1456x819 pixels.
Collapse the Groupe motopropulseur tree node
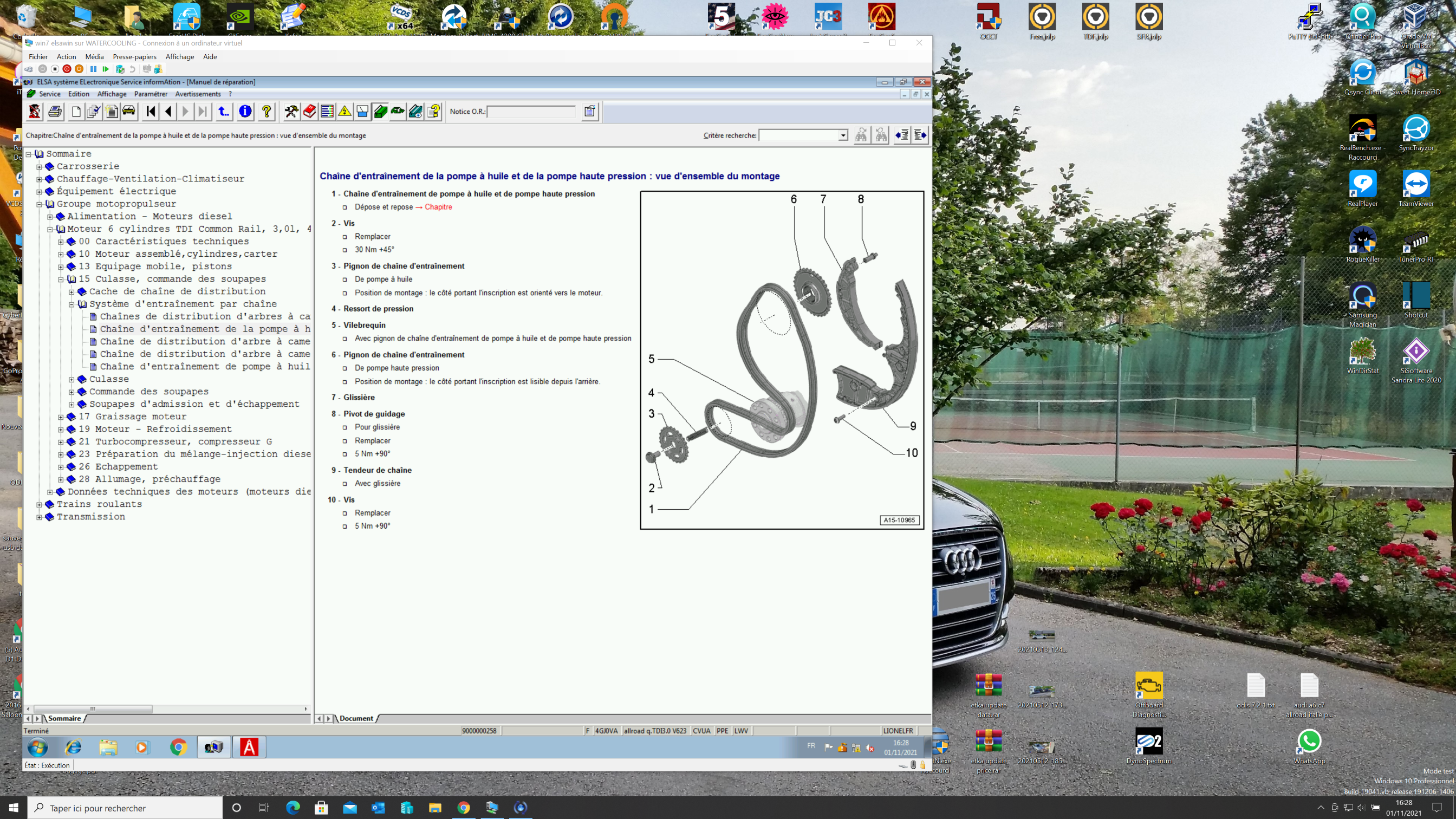click(x=40, y=204)
